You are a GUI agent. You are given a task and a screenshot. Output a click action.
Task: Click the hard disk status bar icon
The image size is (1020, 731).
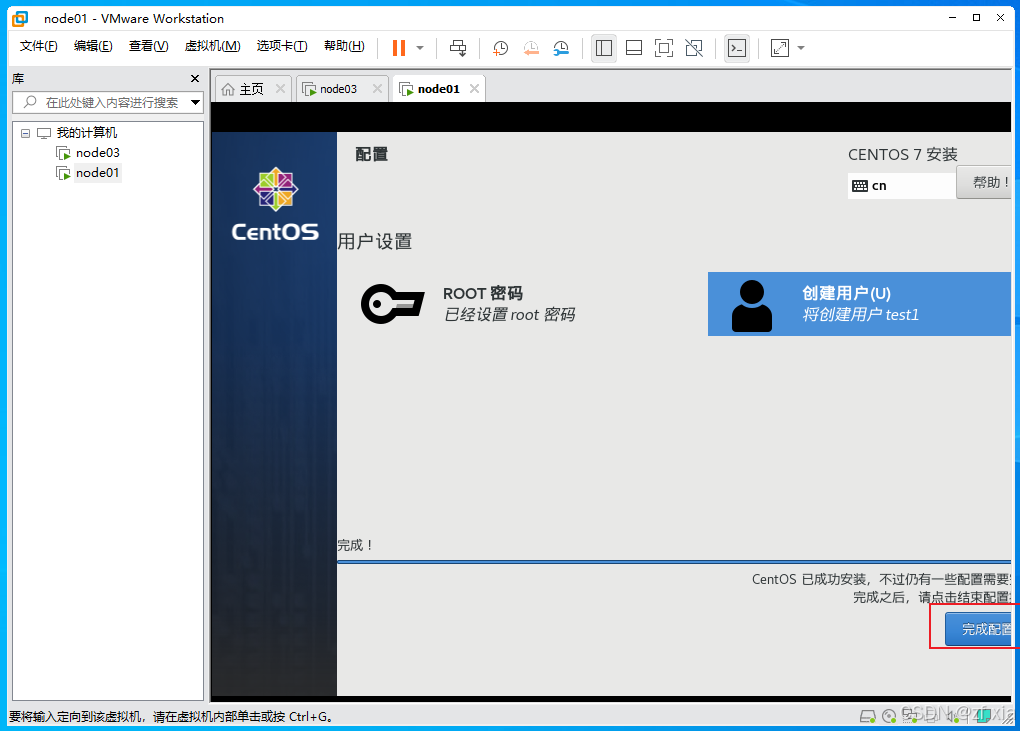868,716
